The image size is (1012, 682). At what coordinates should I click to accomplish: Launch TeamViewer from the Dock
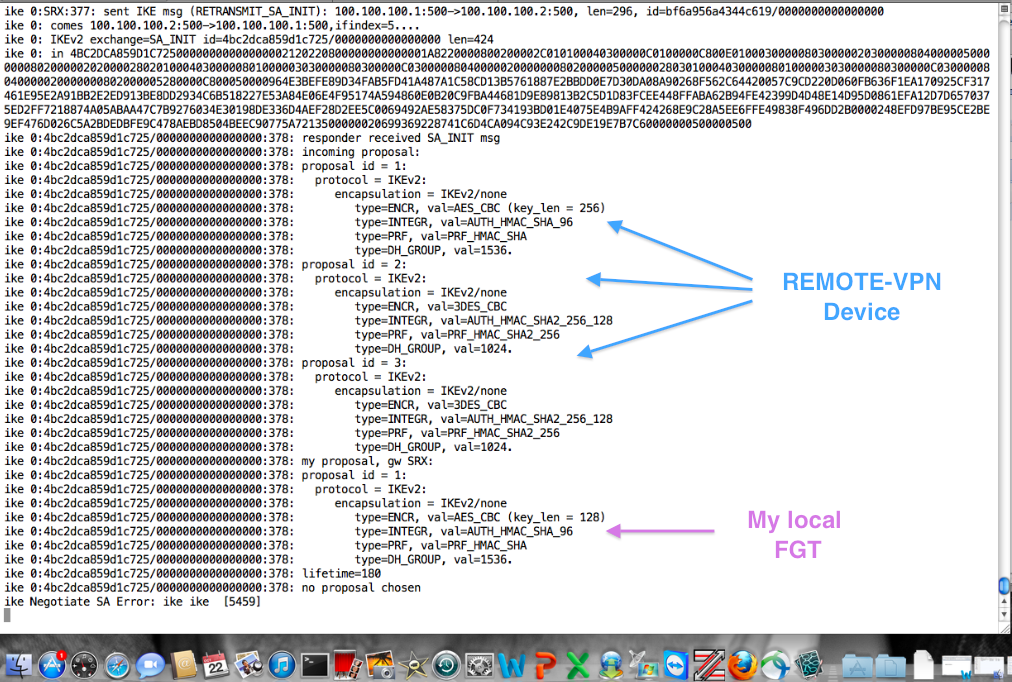(676, 665)
